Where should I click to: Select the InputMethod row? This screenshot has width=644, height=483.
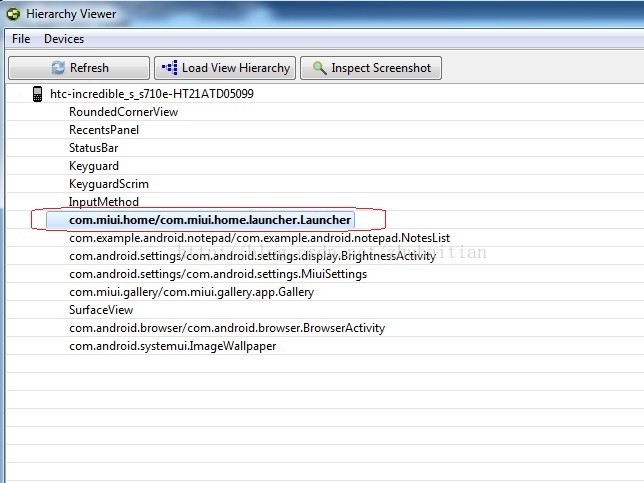click(x=104, y=202)
